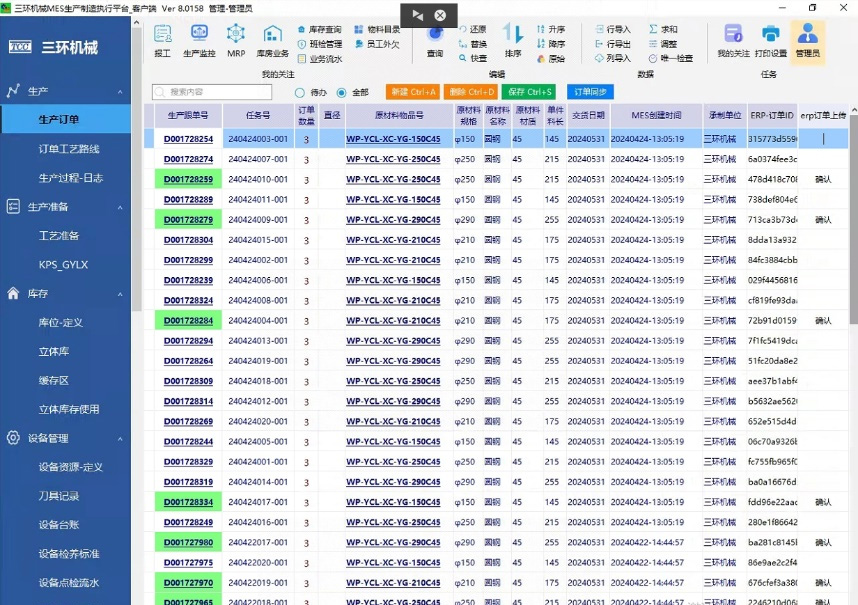Open 立体库 in the sidebar

click(54, 352)
